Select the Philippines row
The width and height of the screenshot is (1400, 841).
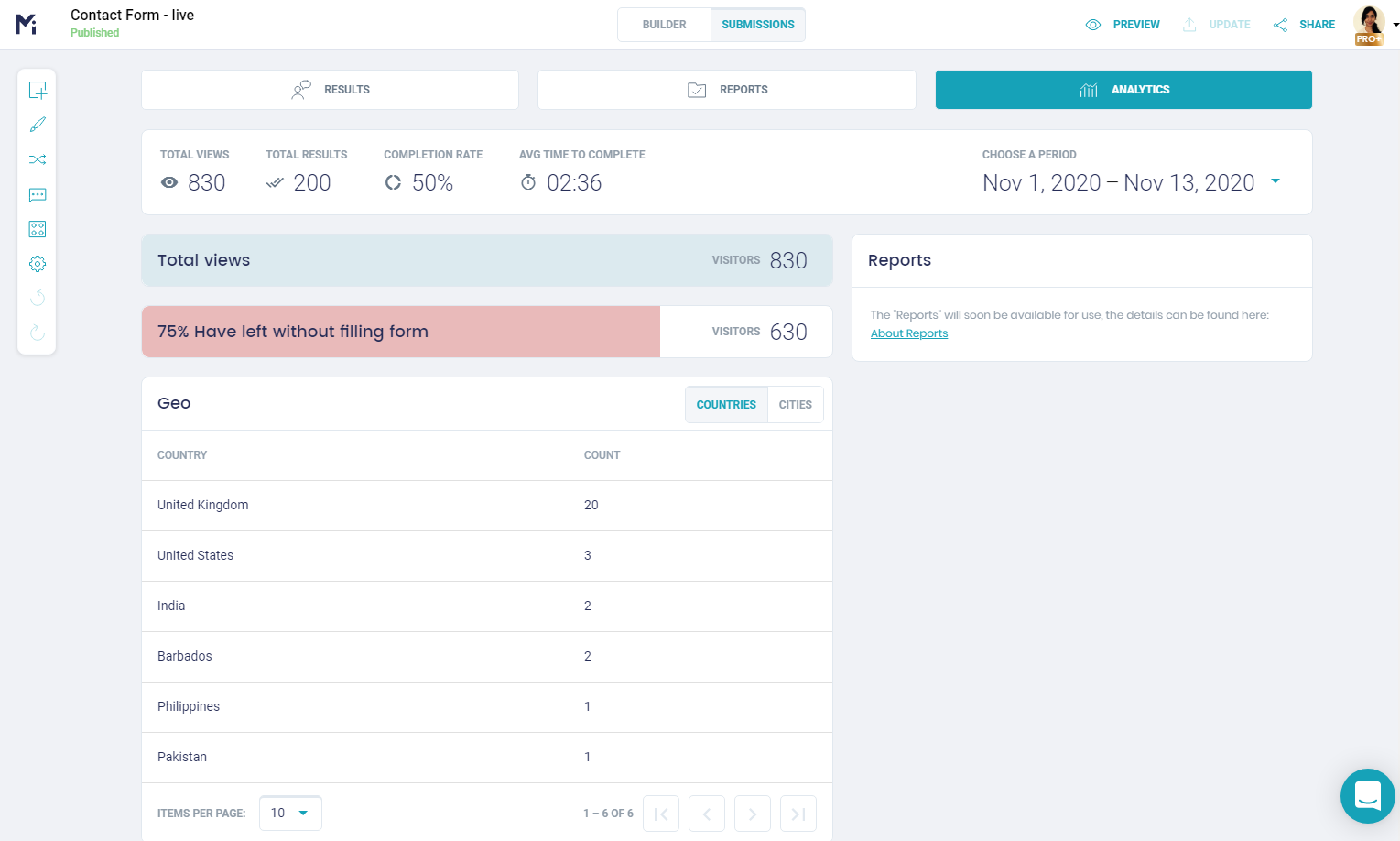point(487,707)
